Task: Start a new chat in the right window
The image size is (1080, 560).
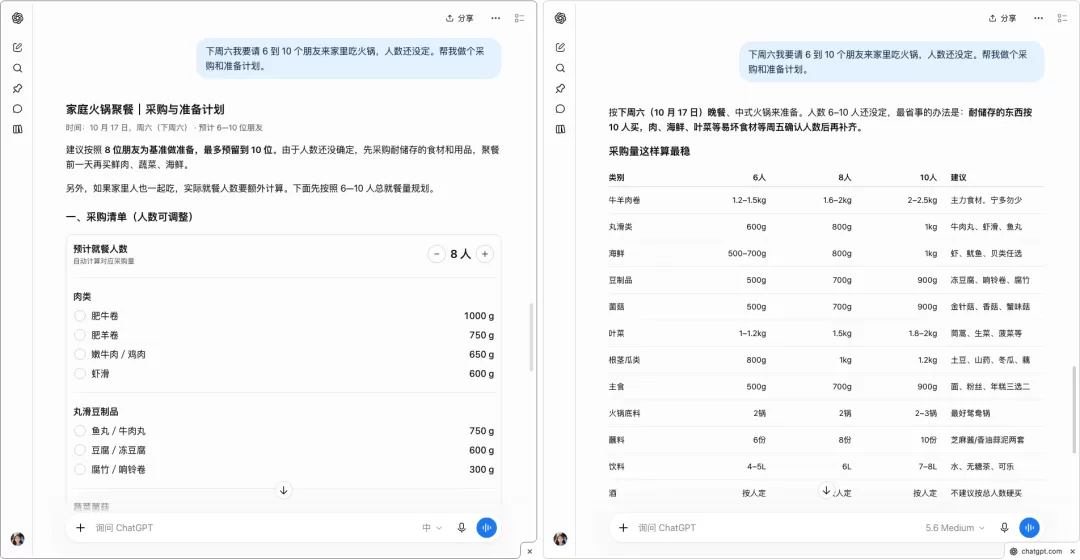Action: (561, 48)
